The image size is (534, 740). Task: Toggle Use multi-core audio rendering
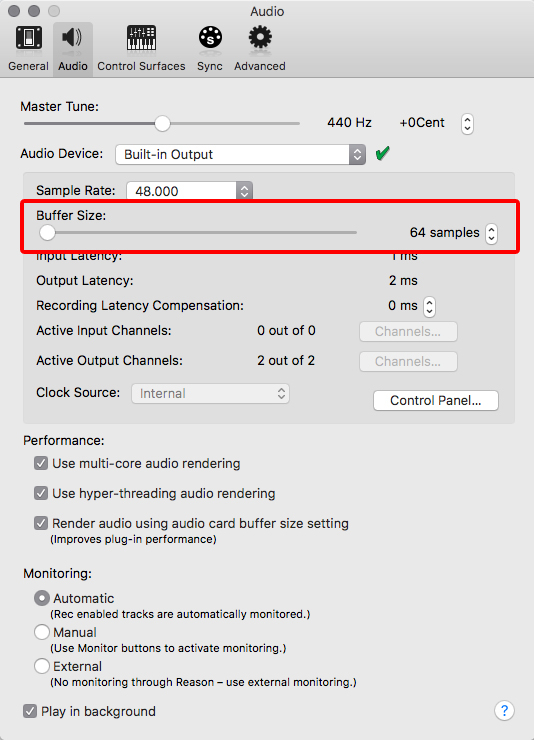click(x=41, y=463)
